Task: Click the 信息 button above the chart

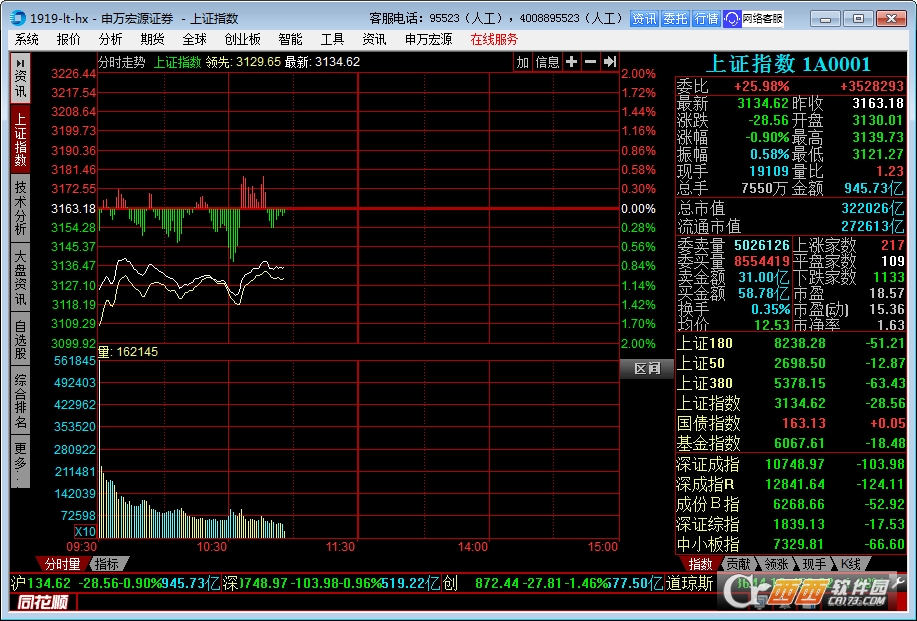Action: (x=547, y=62)
